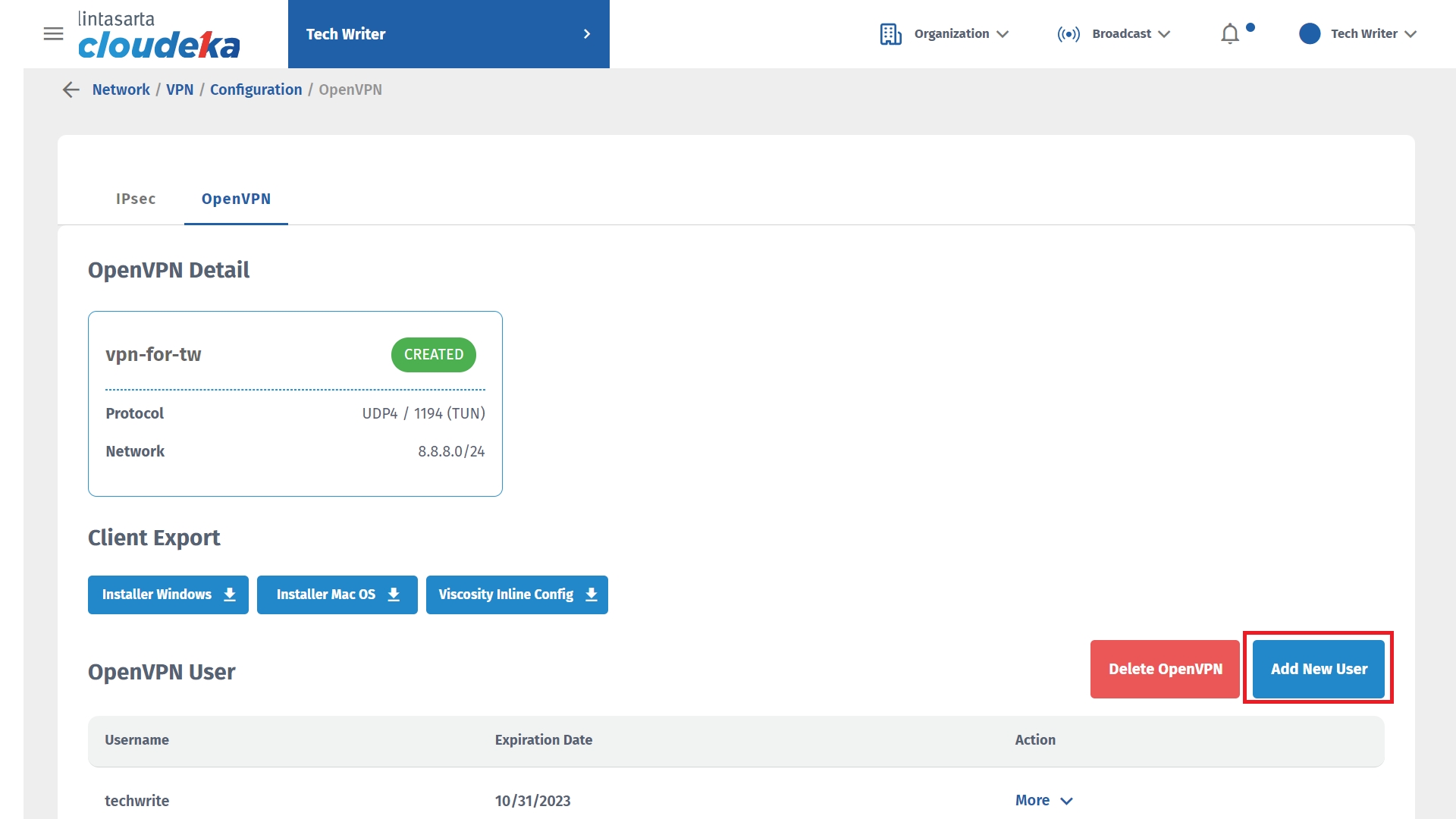Download Installer Mac OS client export

click(x=337, y=595)
